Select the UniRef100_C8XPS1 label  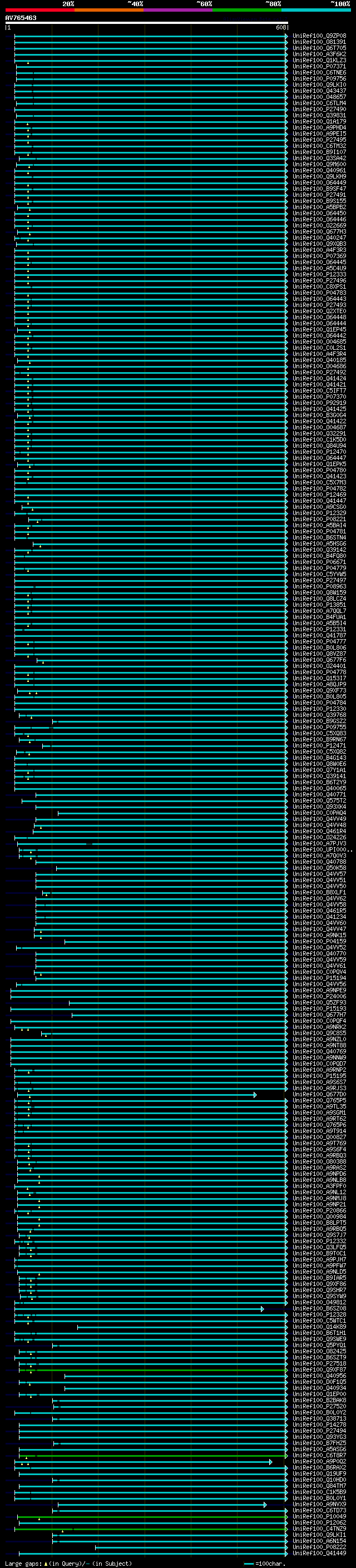pos(319,286)
